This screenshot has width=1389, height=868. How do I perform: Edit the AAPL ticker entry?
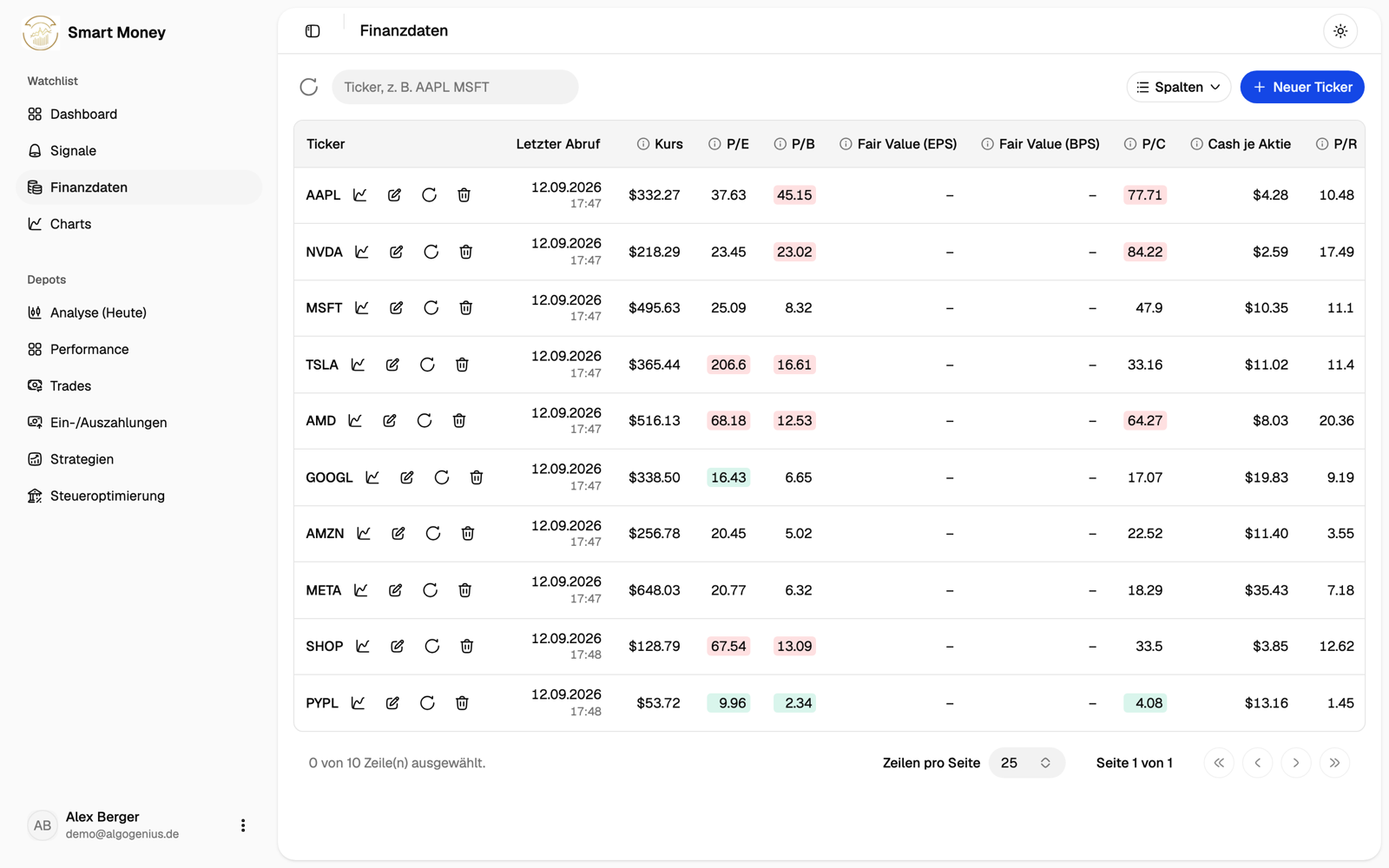[395, 195]
